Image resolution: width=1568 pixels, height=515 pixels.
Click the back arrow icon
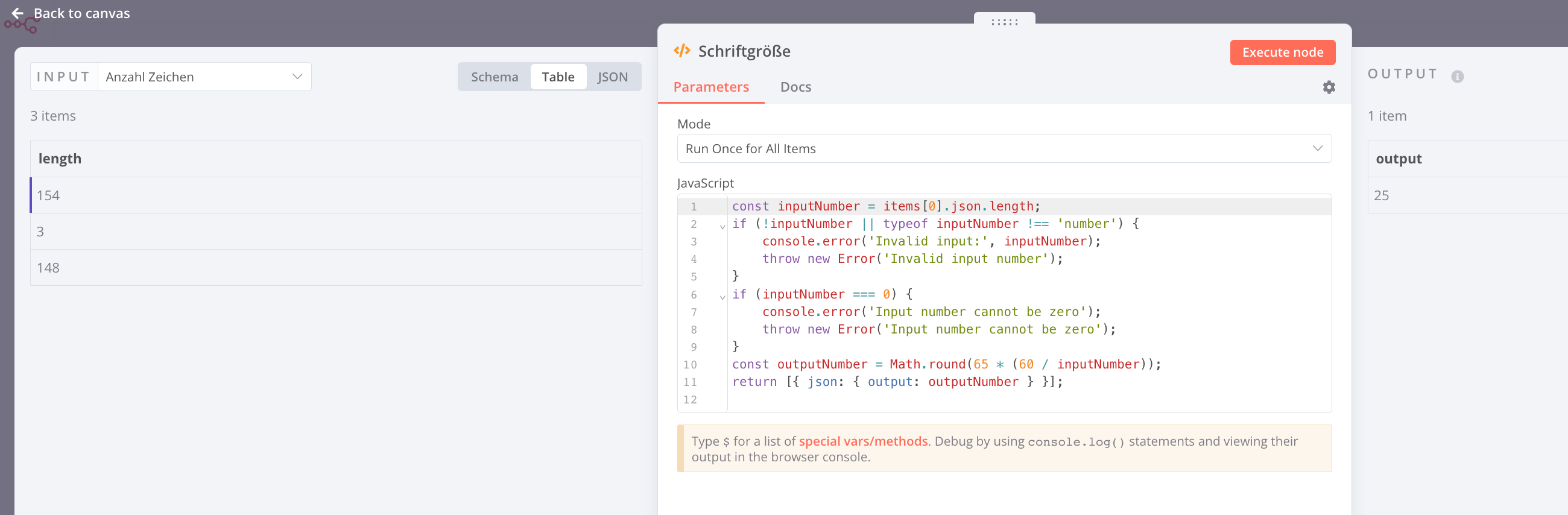pos(17,13)
